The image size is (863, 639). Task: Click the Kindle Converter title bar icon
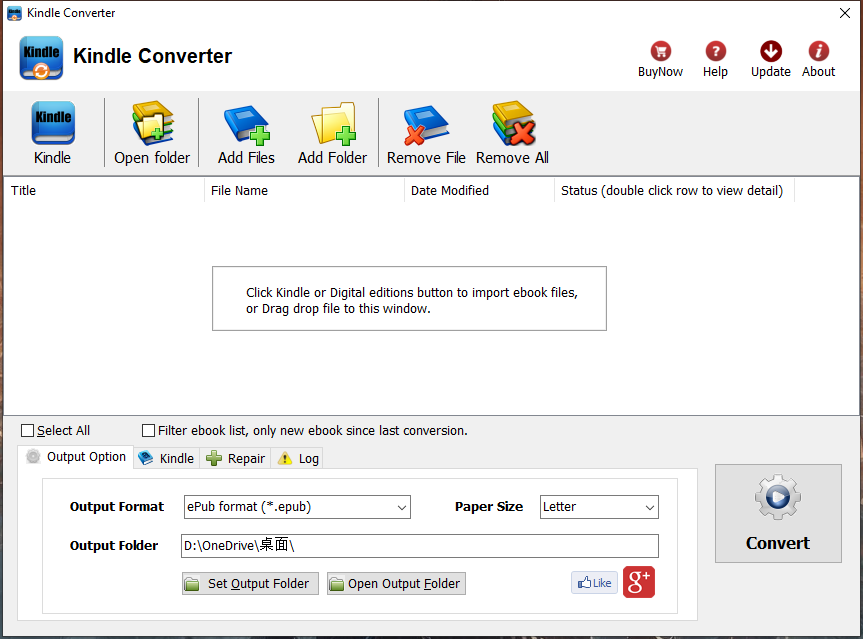(x=14, y=13)
